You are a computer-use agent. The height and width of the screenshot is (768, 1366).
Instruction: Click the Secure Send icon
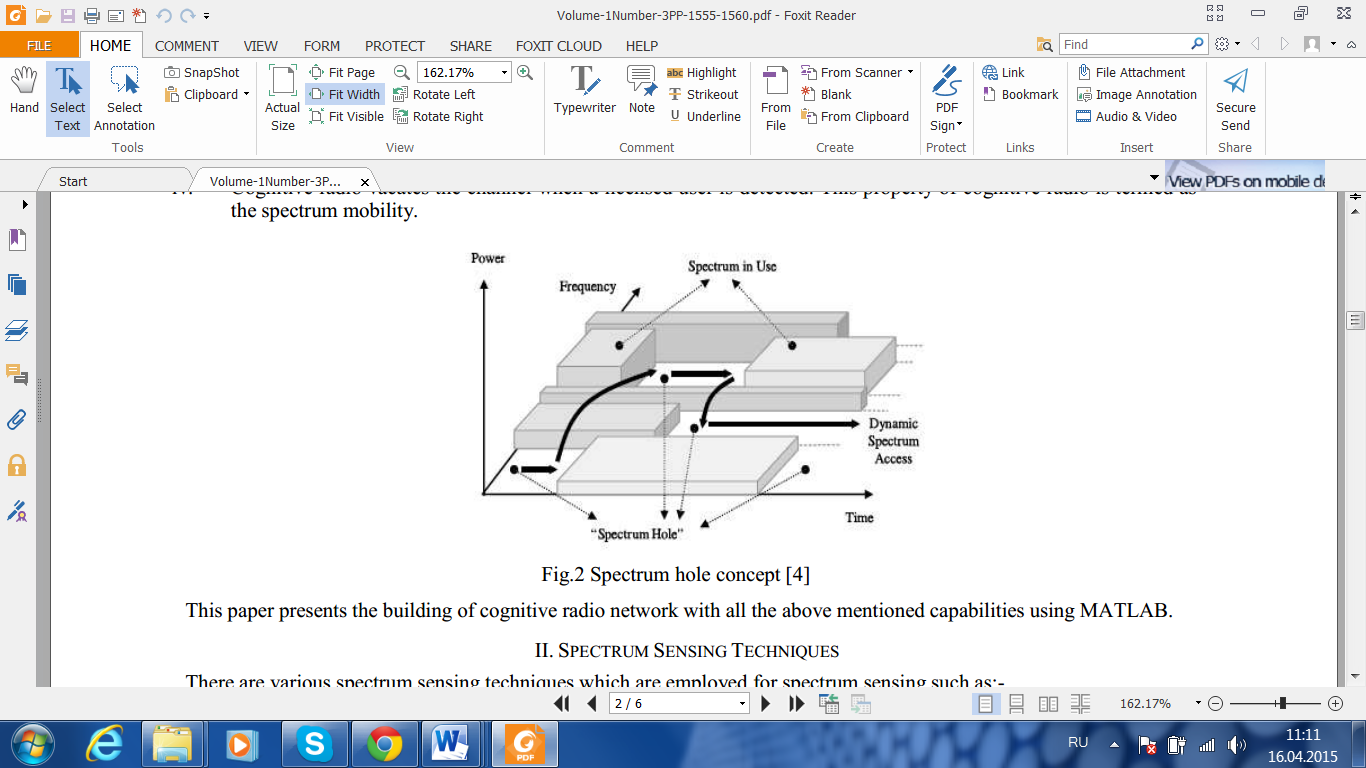pos(1235,98)
